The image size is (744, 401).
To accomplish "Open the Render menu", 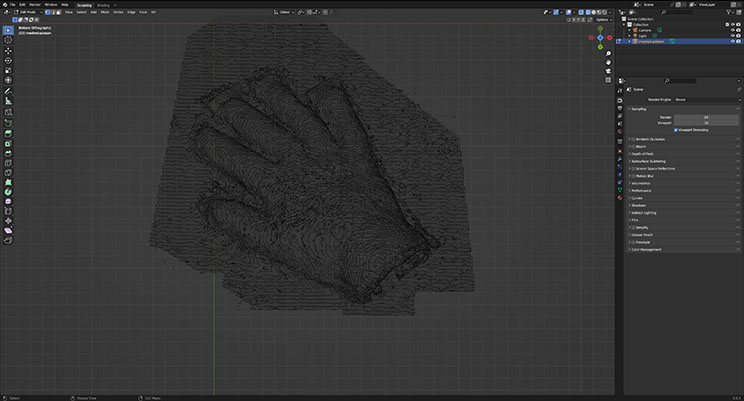I will tap(35, 4).
